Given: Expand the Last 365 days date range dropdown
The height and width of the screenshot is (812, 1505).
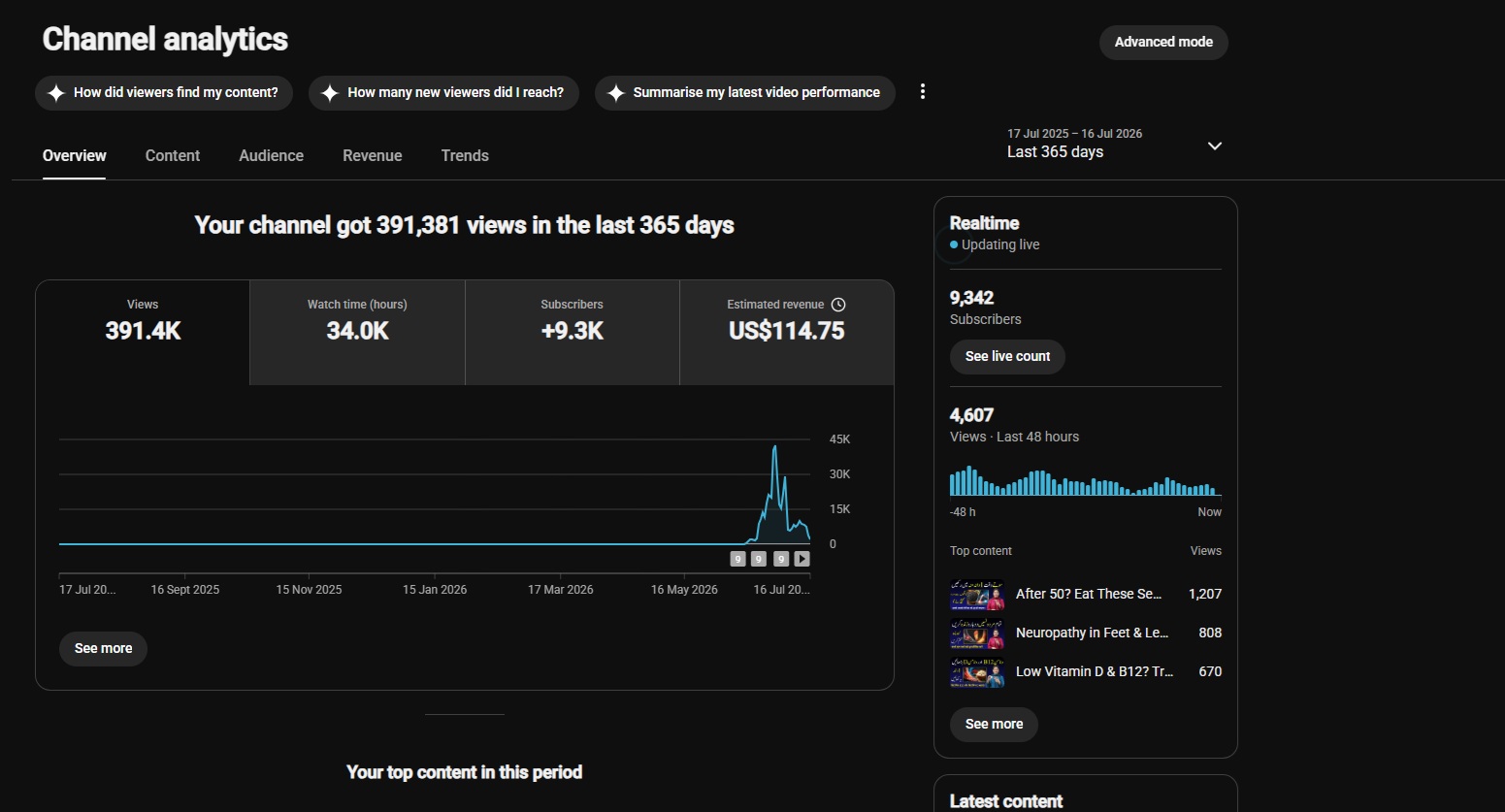Looking at the screenshot, I should 1114,144.
